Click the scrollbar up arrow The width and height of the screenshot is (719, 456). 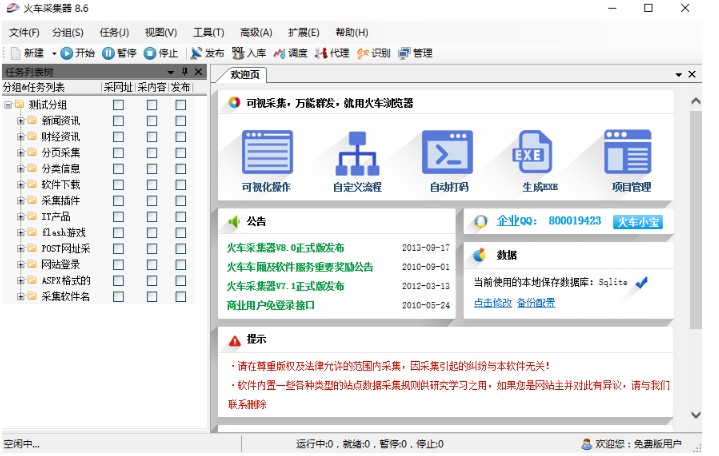click(x=696, y=101)
